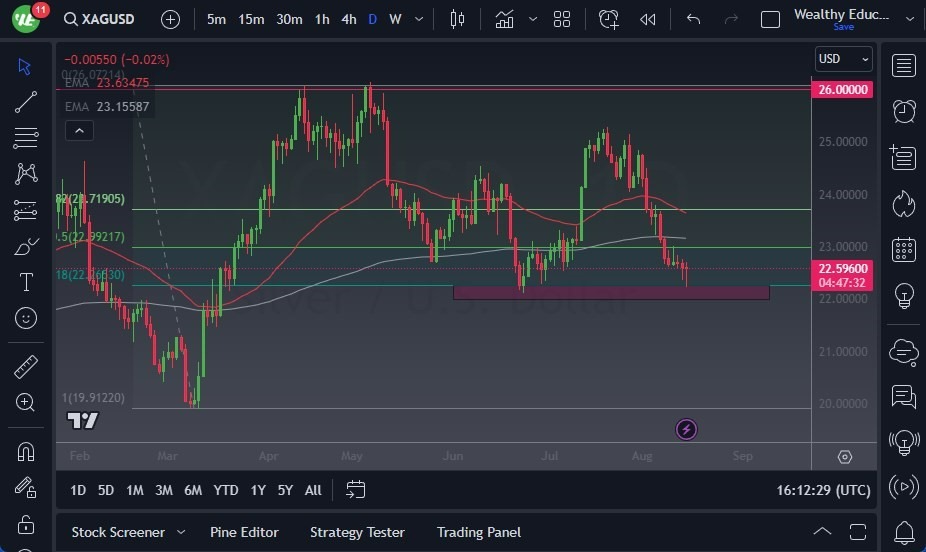Expand the Stock Screener dropdown arrow
Image resolution: width=926 pixels, height=552 pixels.
[181, 532]
